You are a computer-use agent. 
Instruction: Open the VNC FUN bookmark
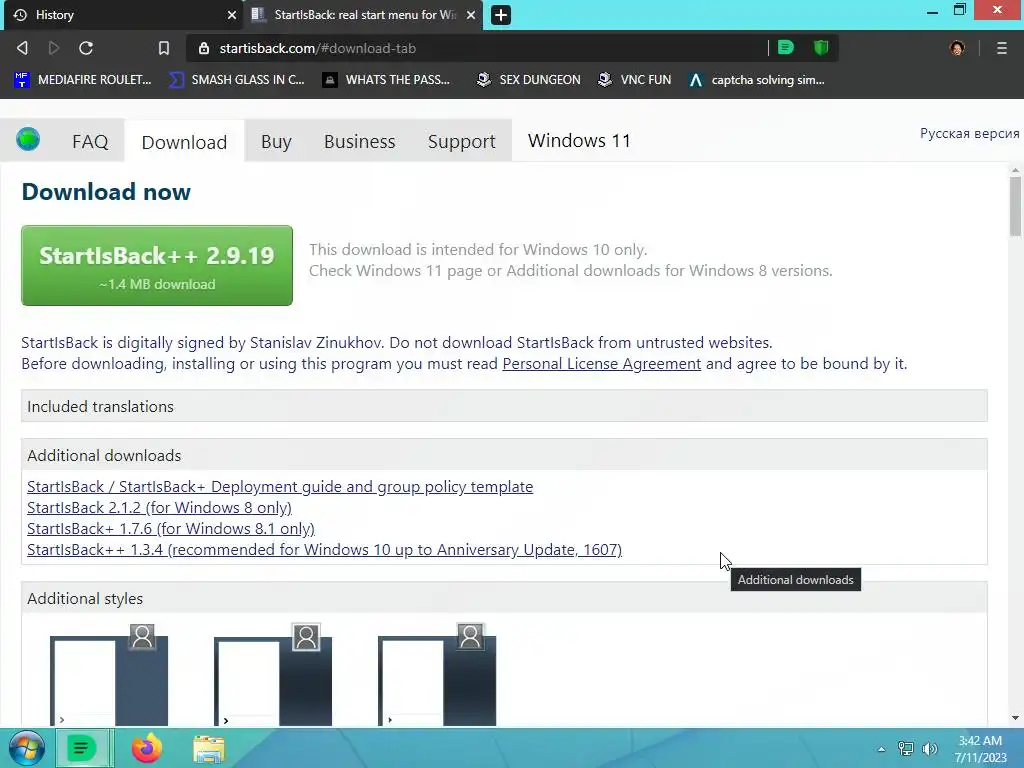(x=634, y=80)
